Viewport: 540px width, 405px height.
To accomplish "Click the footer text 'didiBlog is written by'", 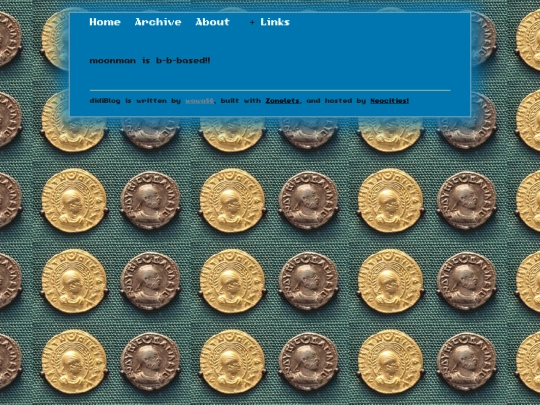I will [x=135, y=101].
